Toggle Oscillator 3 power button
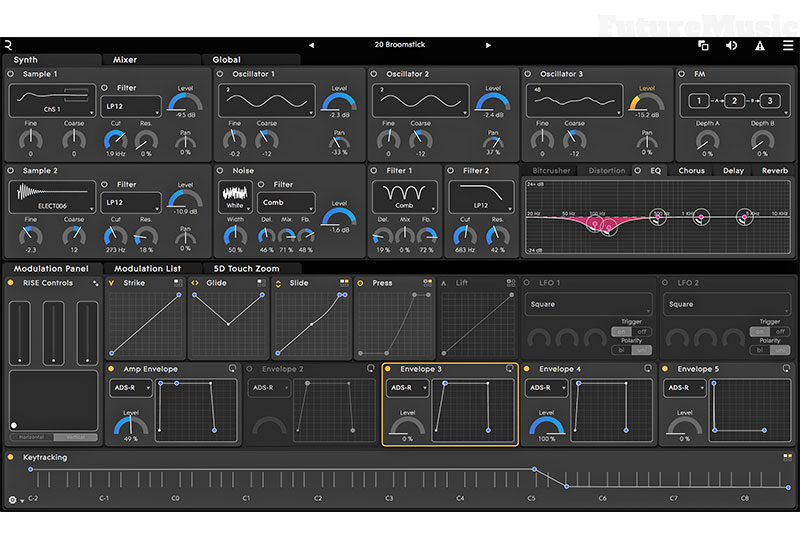The image size is (800, 550). pyautogui.click(x=528, y=74)
